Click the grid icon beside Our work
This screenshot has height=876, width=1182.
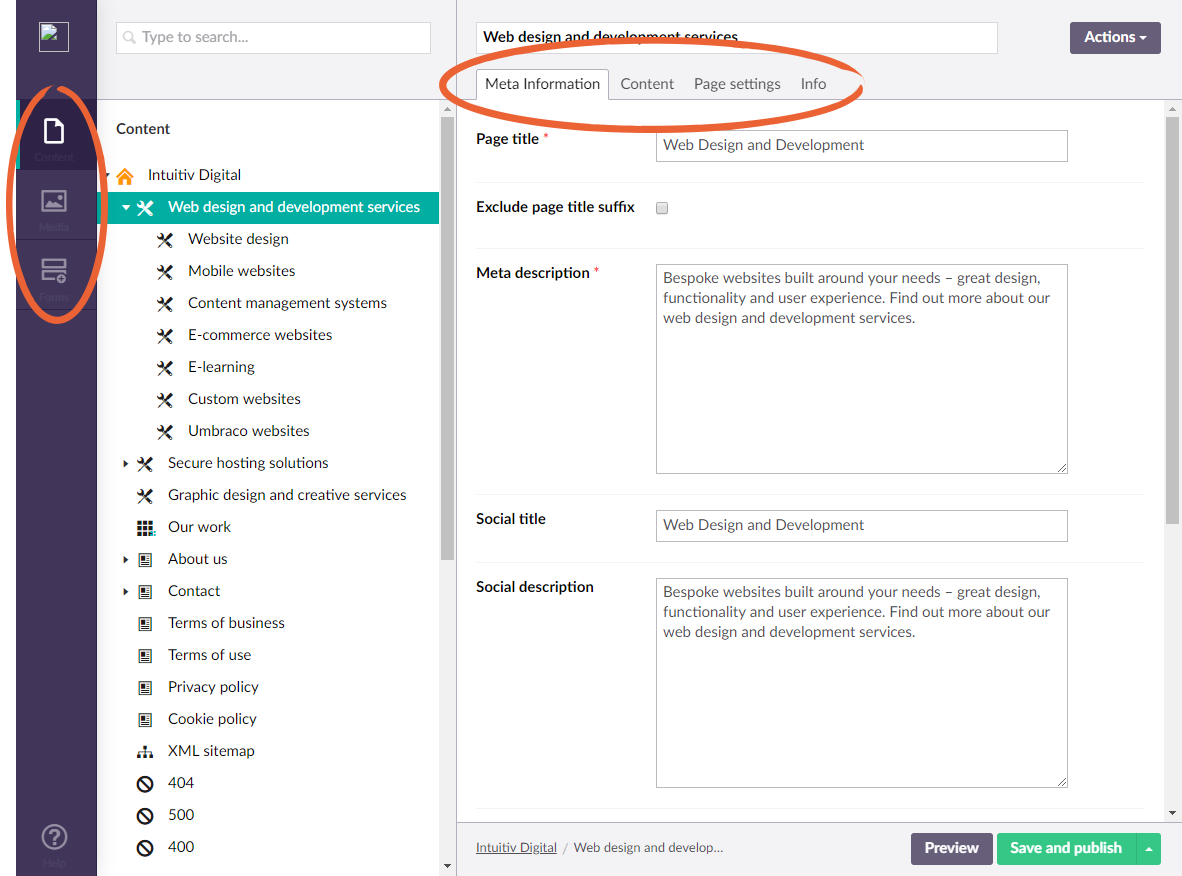[x=146, y=527]
